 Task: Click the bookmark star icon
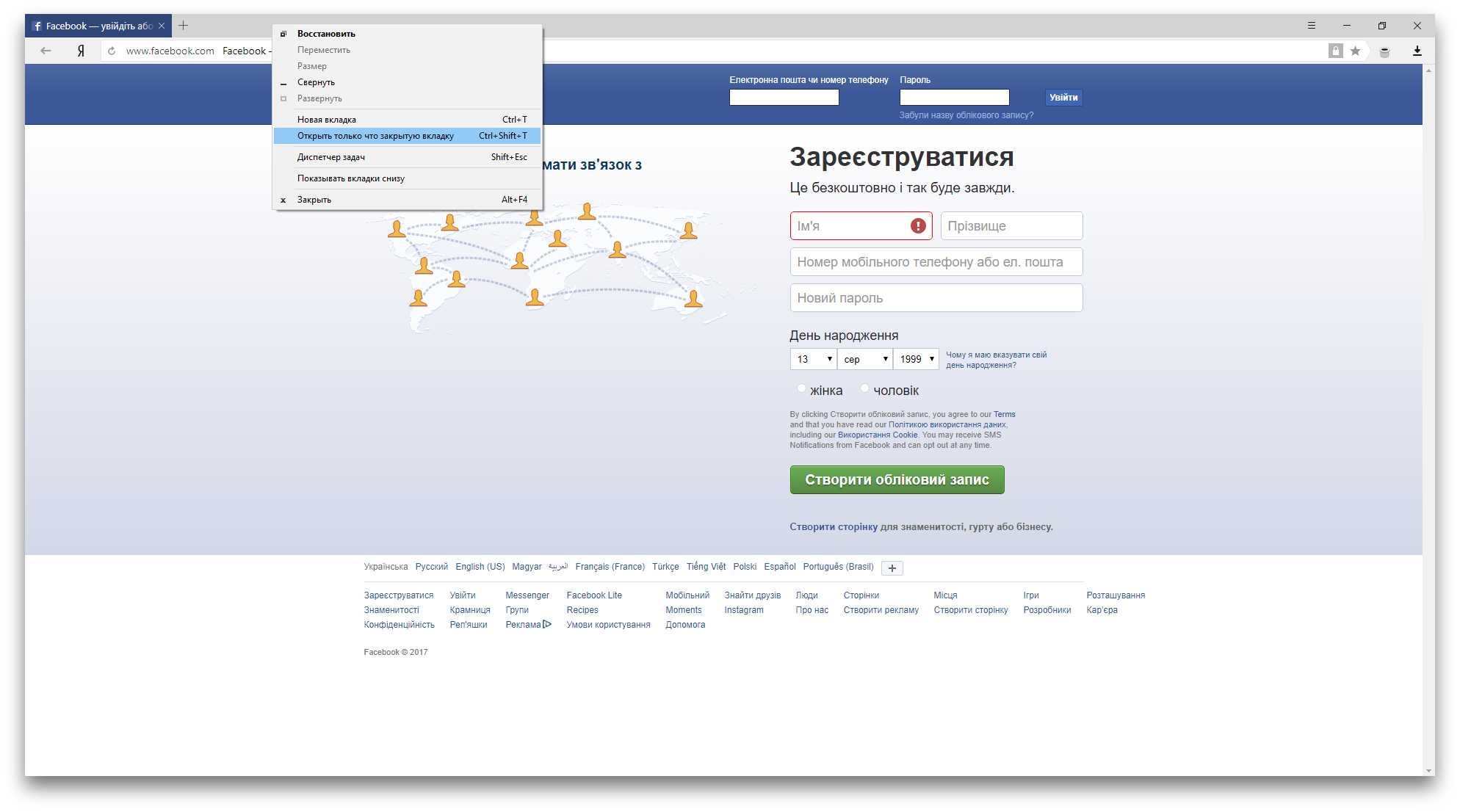pyautogui.click(x=1355, y=51)
